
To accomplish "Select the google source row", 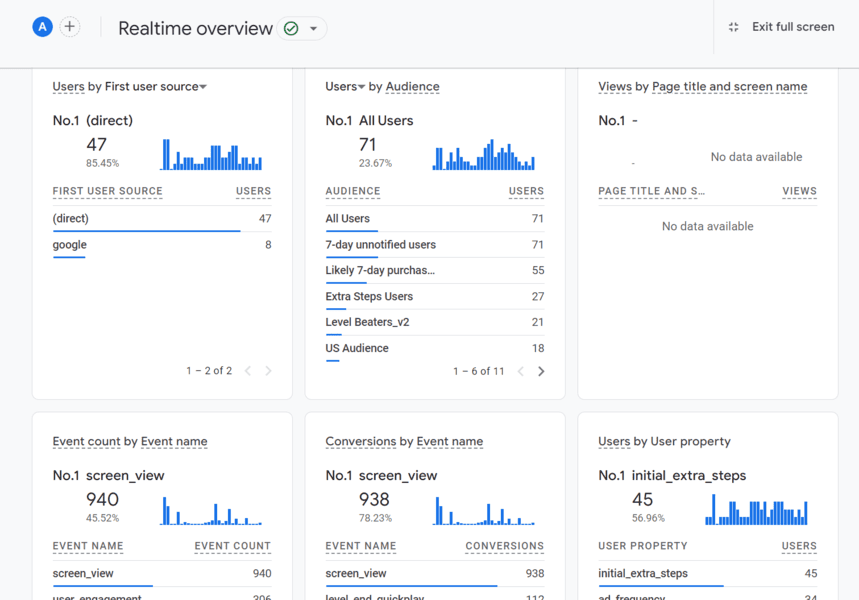I will [162, 245].
